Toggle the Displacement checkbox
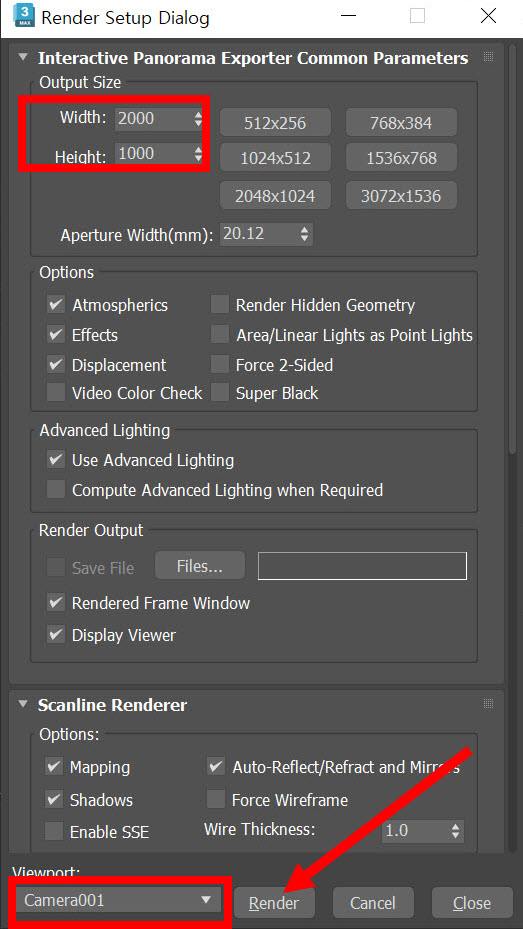 point(56,364)
